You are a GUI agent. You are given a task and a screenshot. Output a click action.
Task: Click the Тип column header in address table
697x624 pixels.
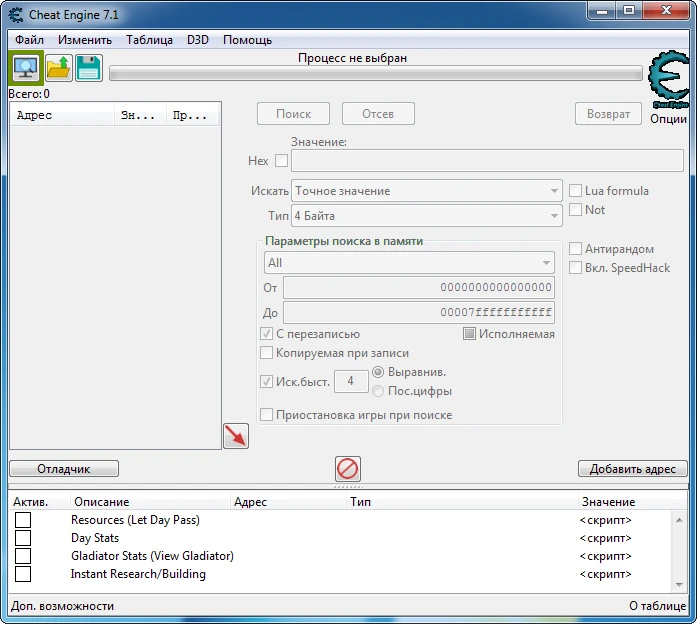click(x=462, y=502)
